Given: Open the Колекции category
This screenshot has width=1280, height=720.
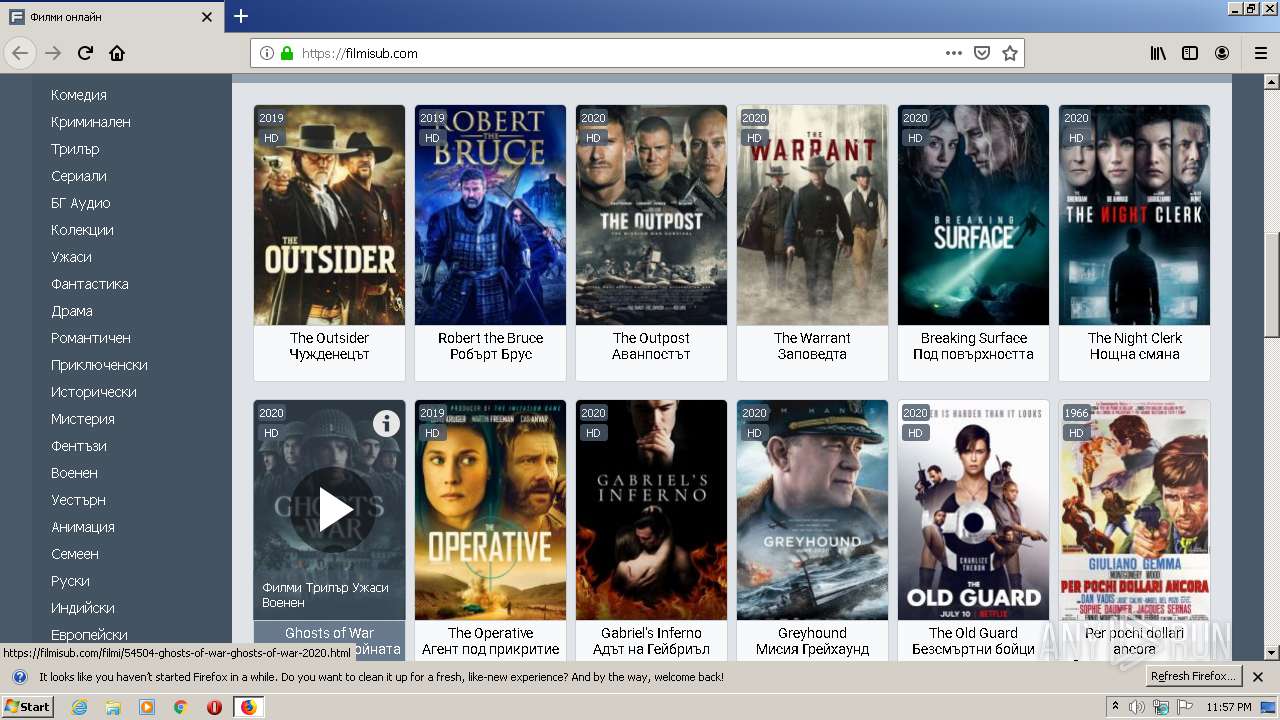Looking at the screenshot, I should click(x=82, y=230).
